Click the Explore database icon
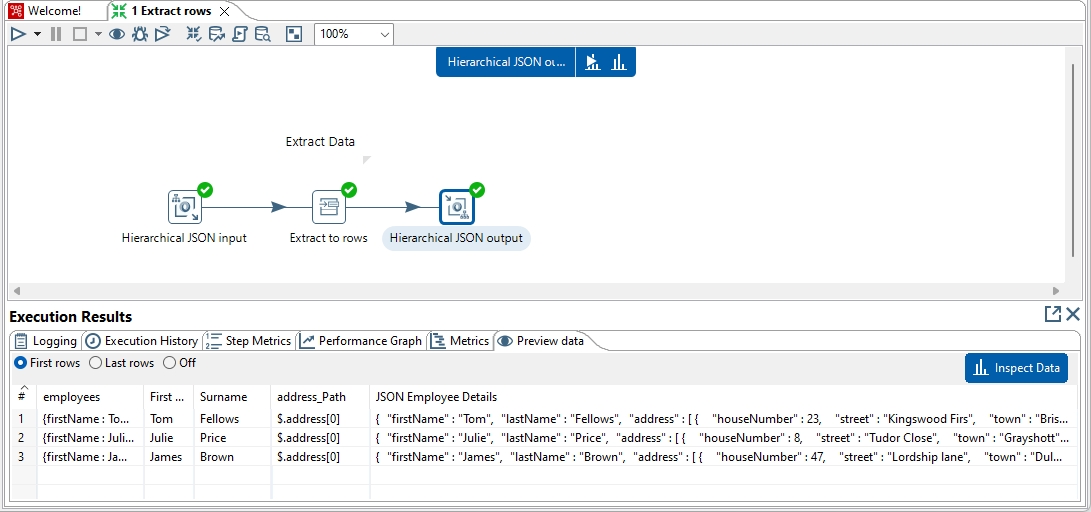Viewport: 1091px width, 512px height. click(263, 34)
